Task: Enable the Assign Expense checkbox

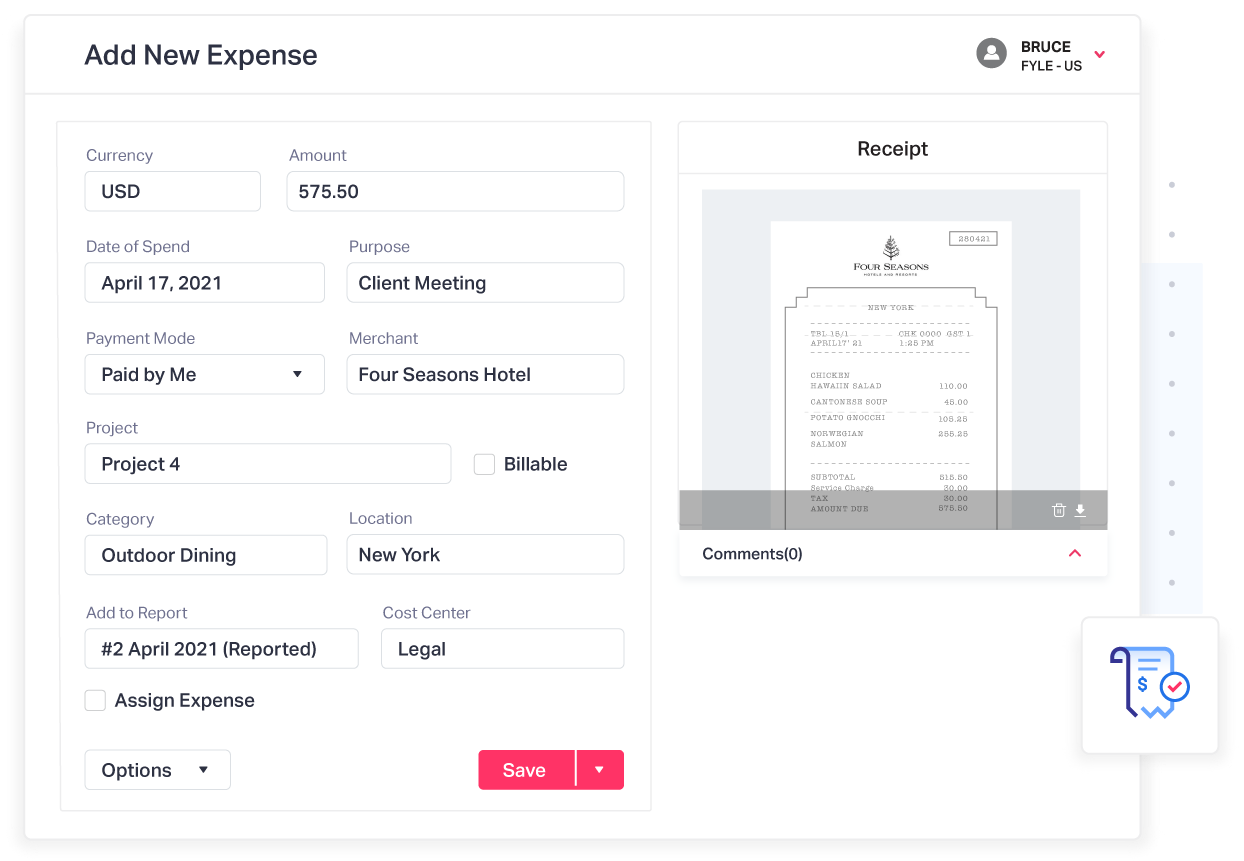Action: (95, 701)
